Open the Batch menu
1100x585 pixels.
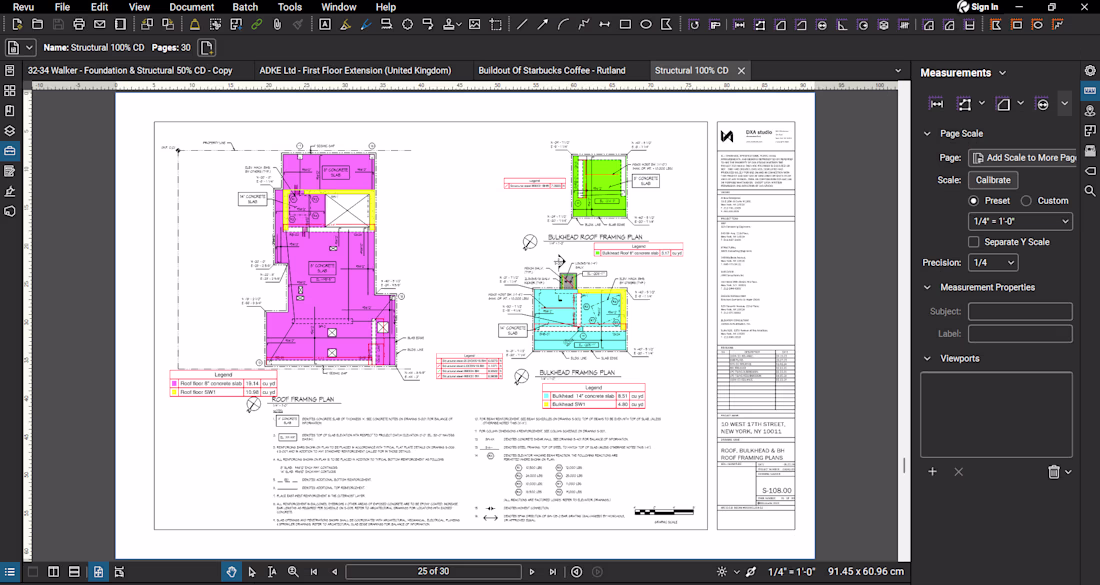click(x=245, y=7)
